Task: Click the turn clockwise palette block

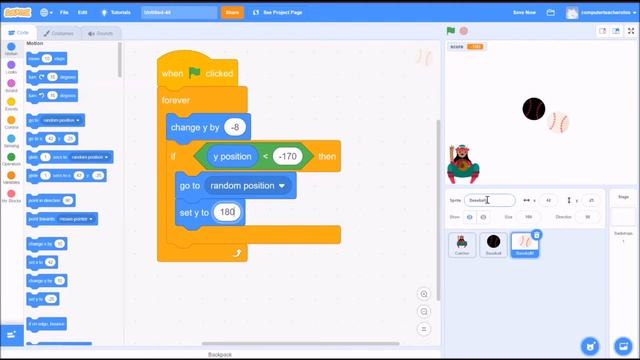Action: point(52,77)
